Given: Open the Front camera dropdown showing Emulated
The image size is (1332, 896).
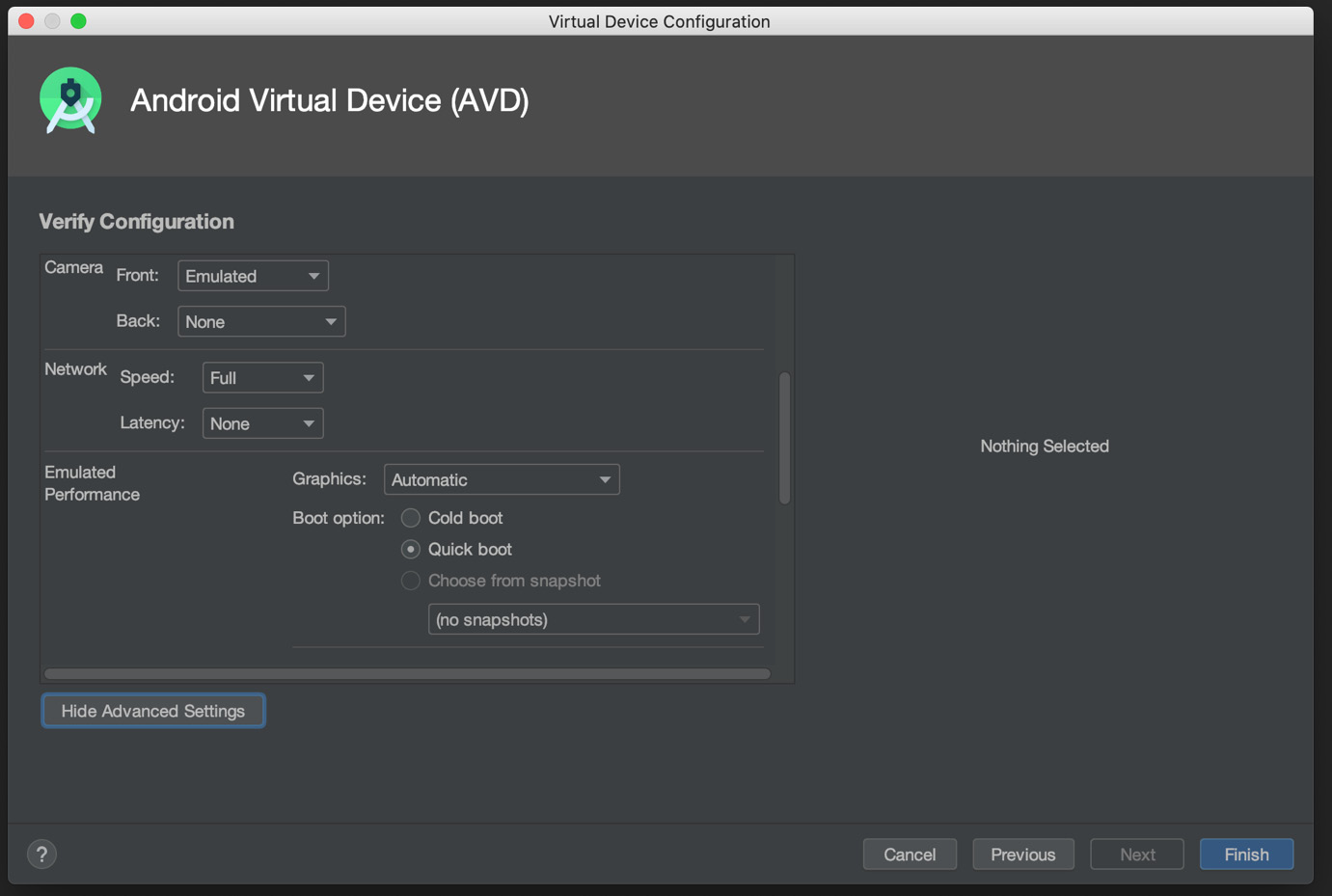Looking at the screenshot, I should tap(253, 276).
